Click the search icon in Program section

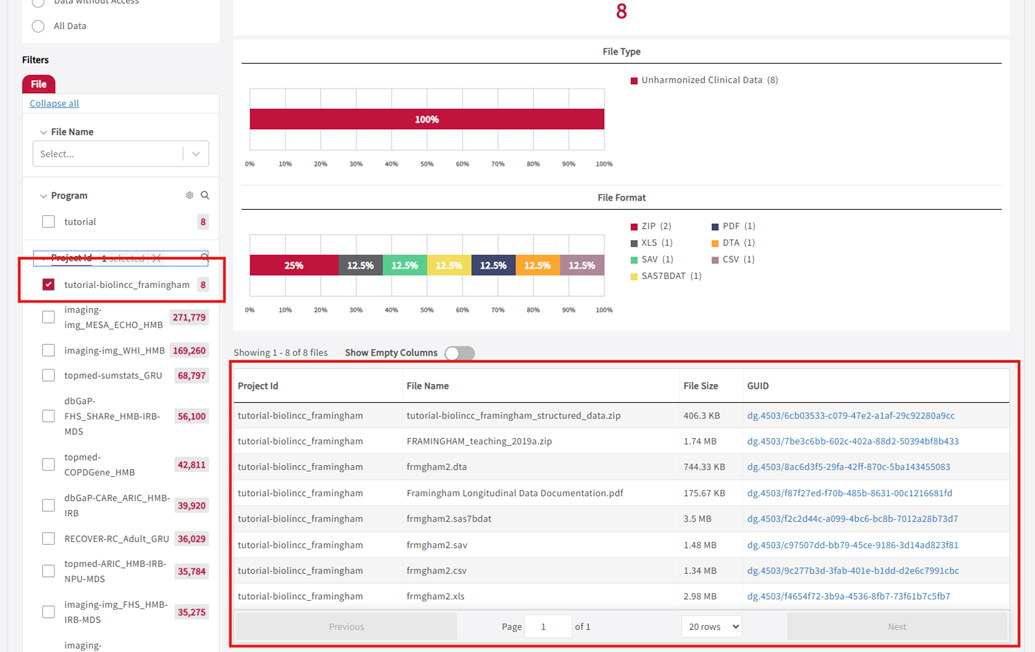point(204,196)
